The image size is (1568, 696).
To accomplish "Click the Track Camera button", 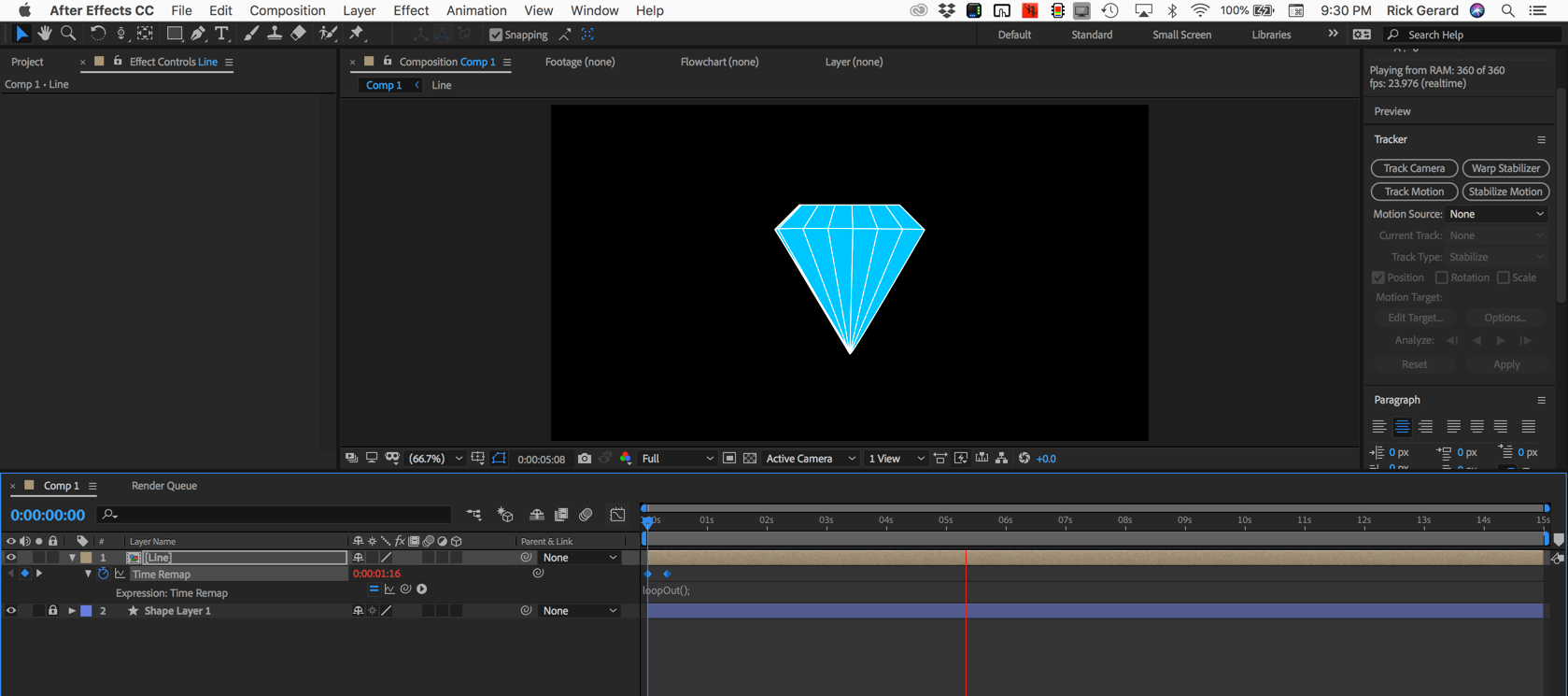I will [1413, 168].
